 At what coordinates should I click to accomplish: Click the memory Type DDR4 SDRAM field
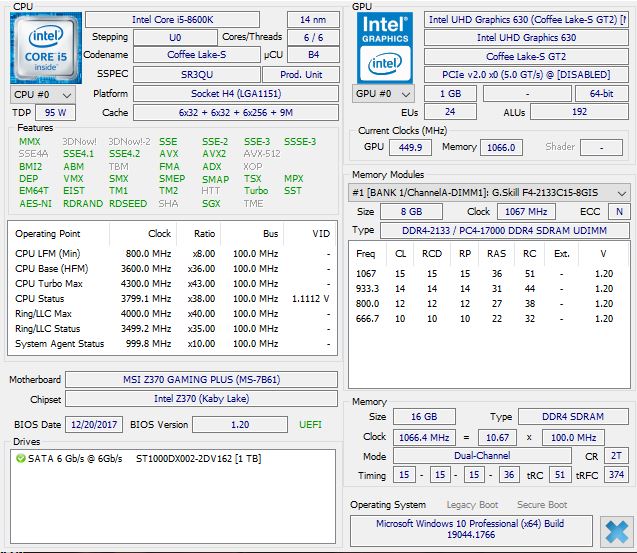pos(573,417)
